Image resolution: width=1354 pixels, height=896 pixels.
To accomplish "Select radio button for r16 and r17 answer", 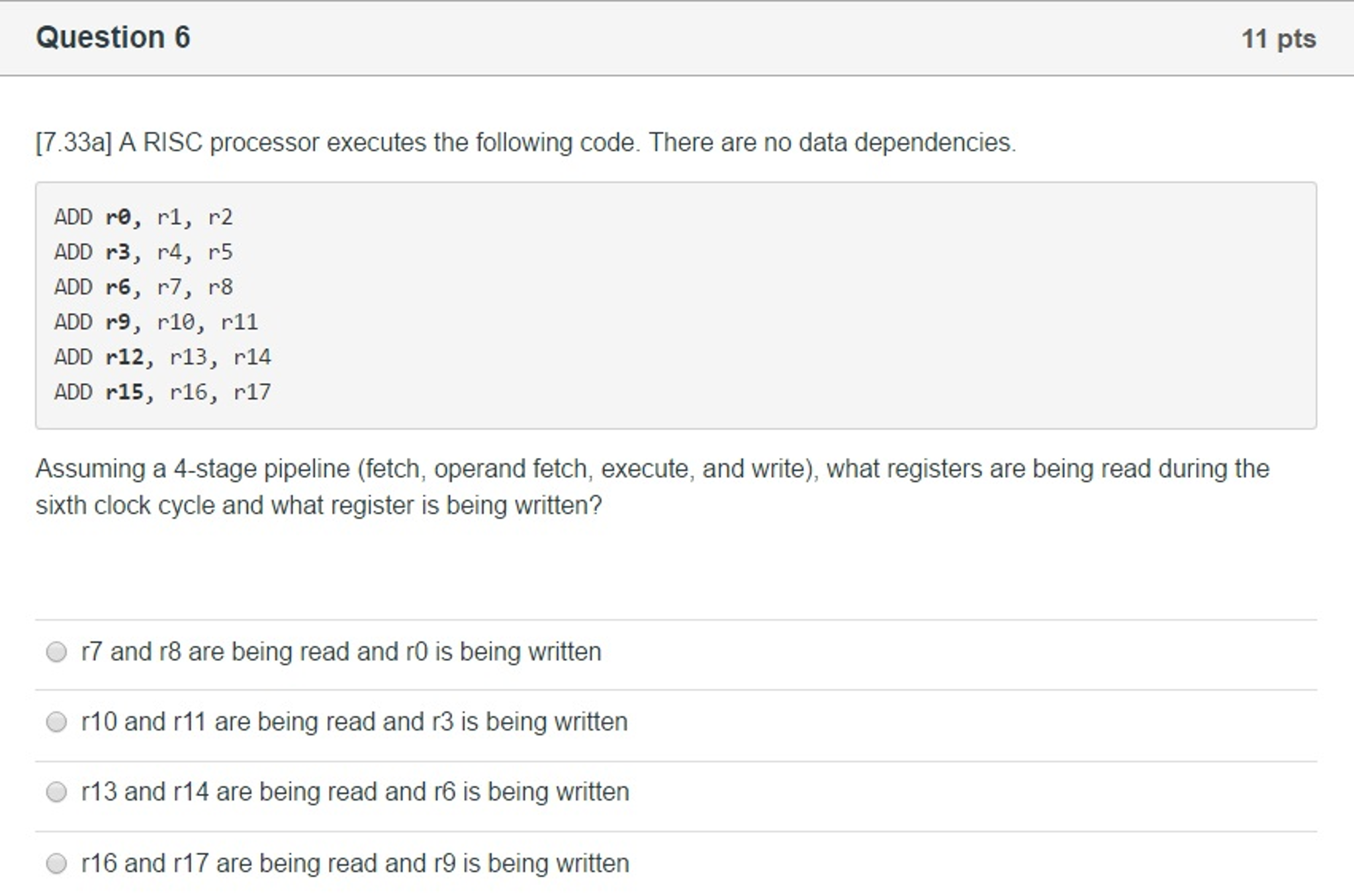I will pos(56,863).
